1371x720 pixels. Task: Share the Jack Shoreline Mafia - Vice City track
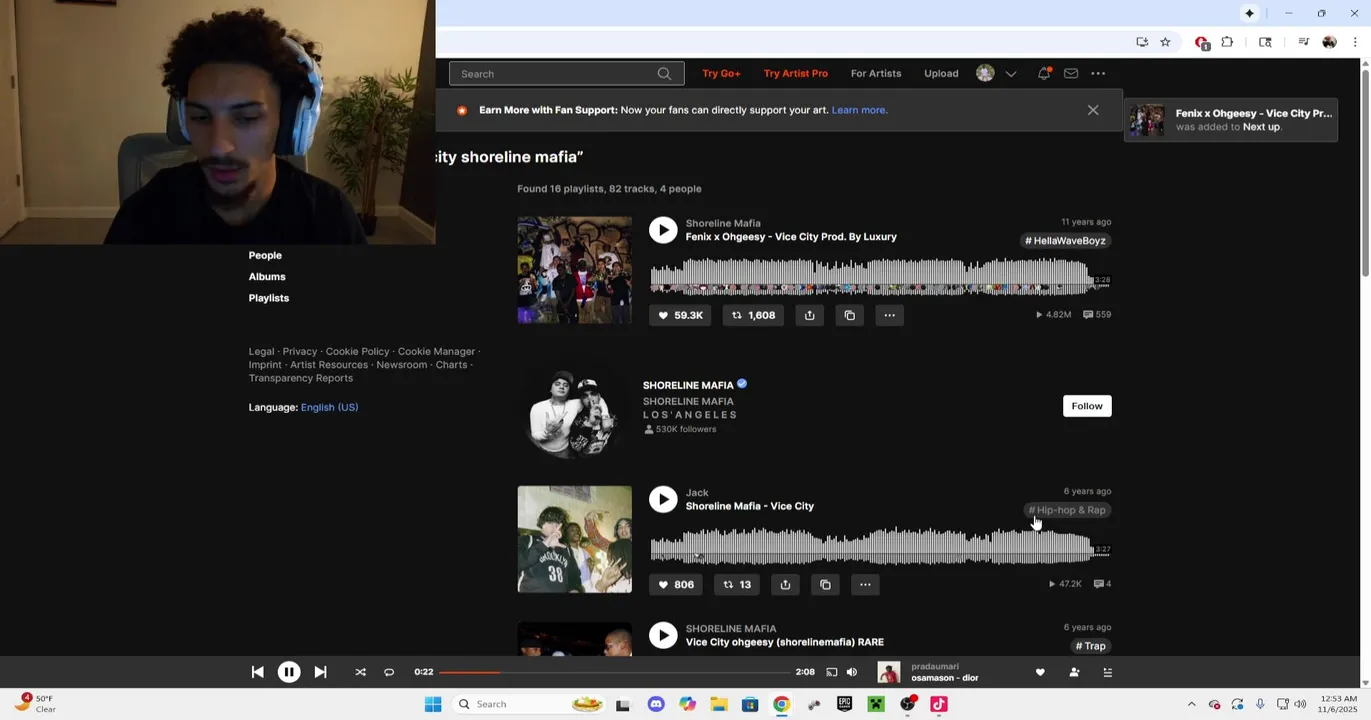785,585
